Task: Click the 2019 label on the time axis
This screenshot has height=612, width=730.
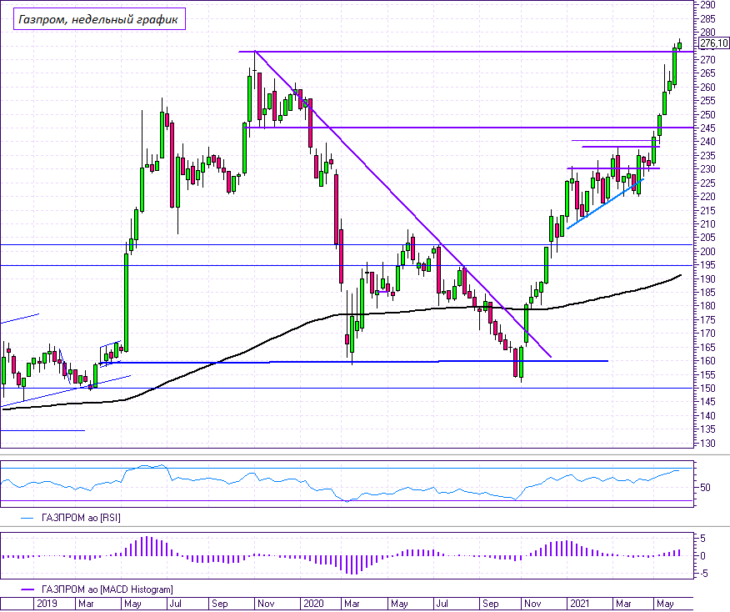Action: 47,604
